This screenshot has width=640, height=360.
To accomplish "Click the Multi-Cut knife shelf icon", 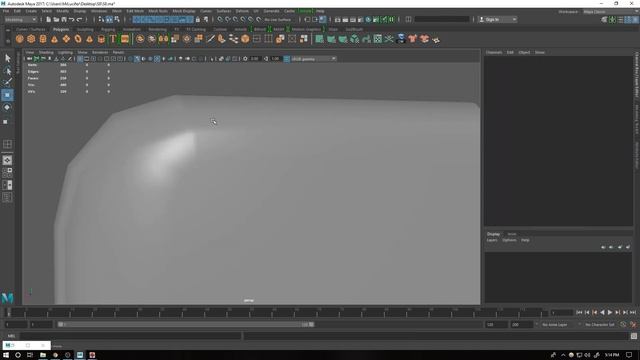I will point(210,39).
